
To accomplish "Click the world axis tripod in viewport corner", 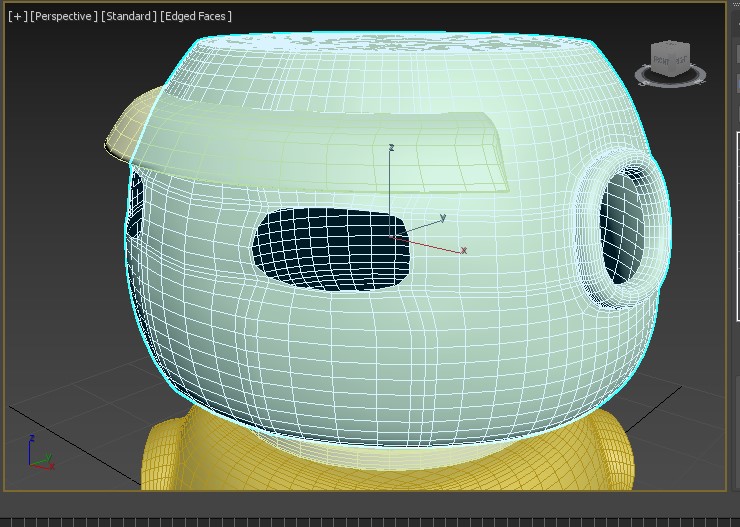I will click(37, 455).
